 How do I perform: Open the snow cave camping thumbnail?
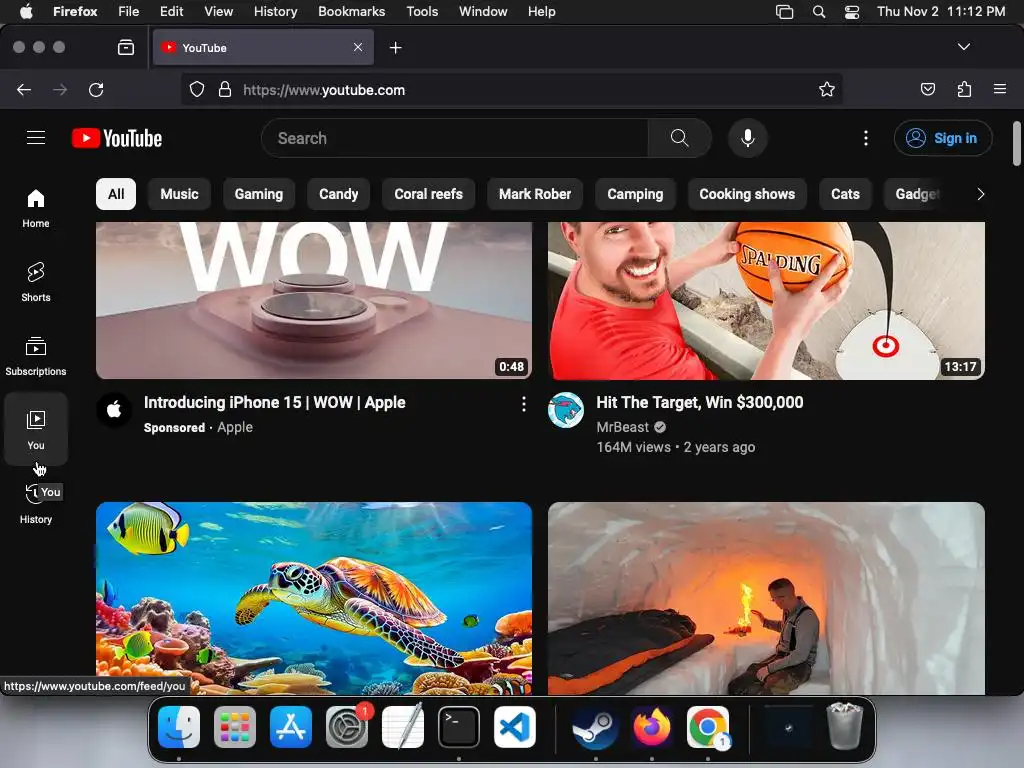coord(766,598)
